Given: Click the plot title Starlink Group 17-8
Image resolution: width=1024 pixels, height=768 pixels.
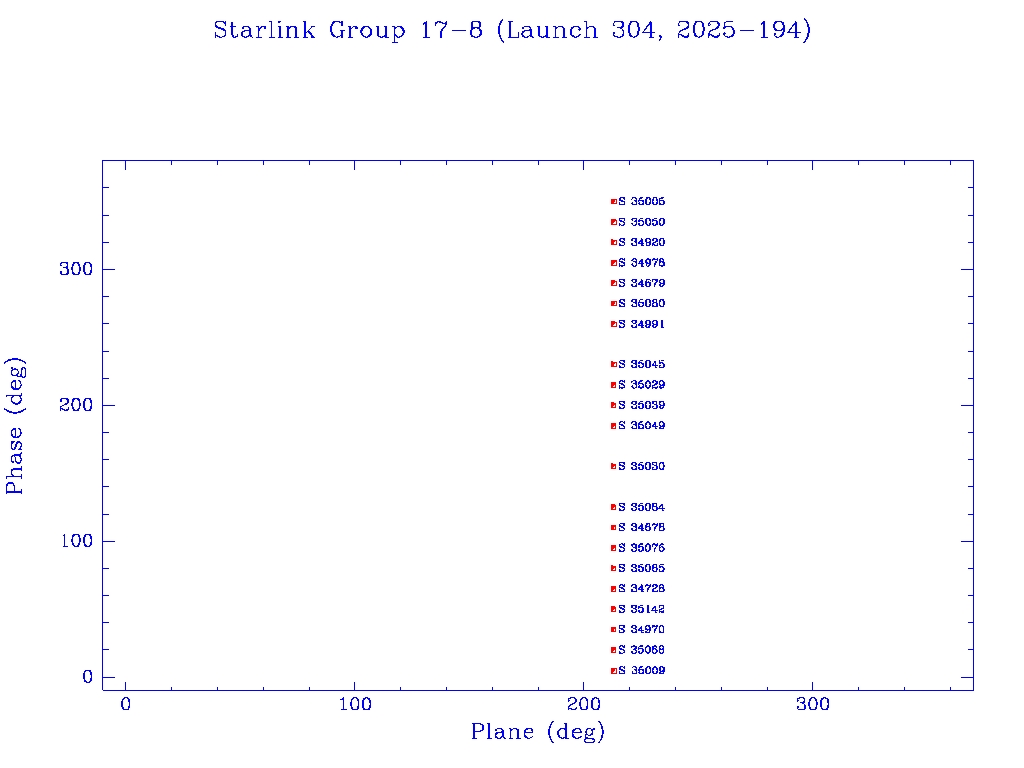Looking at the screenshot, I should pyautogui.click(x=512, y=31).
